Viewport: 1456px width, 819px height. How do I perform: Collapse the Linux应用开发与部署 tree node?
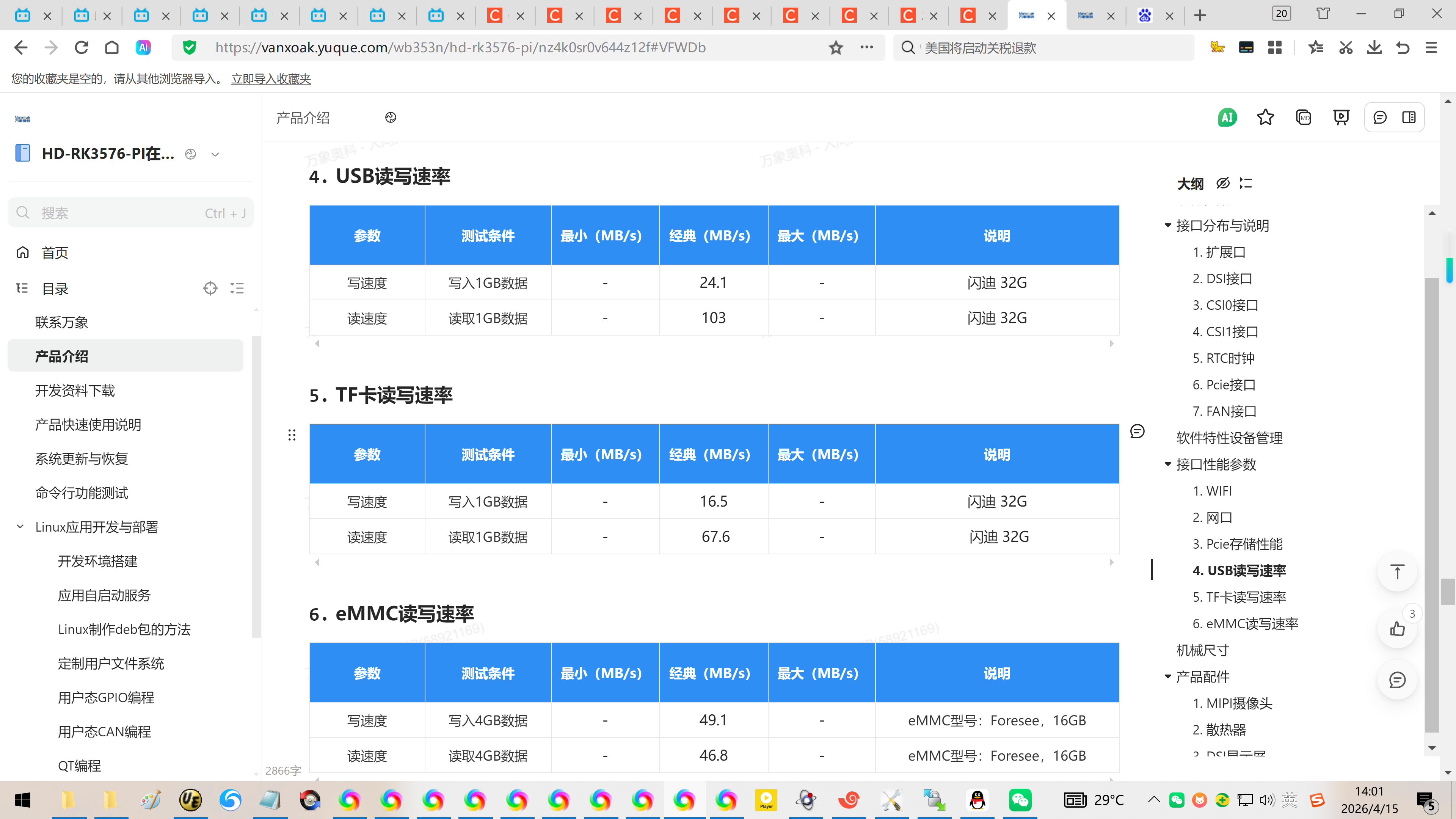(20, 527)
